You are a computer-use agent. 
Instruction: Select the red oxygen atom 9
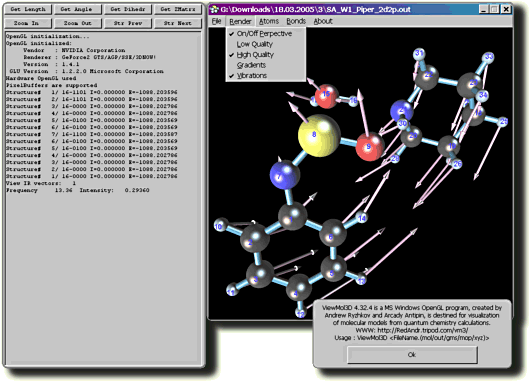click(370, 147)
